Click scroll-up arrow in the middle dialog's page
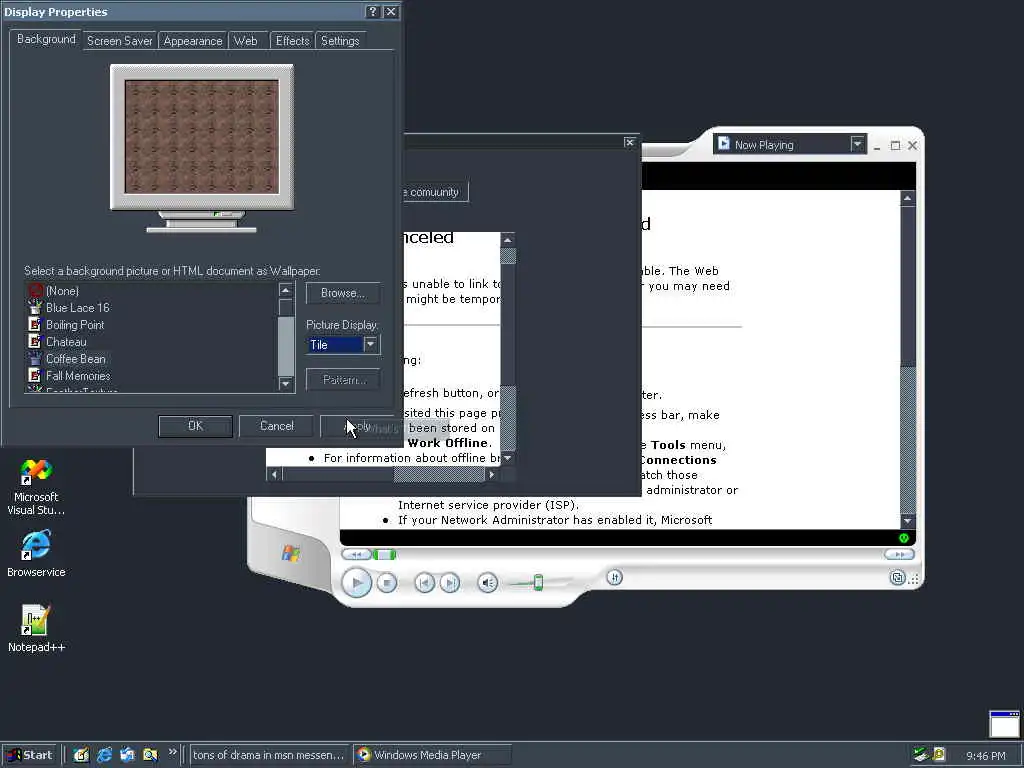The width and height of the screenshot is (1024, 768). point(508,240)
